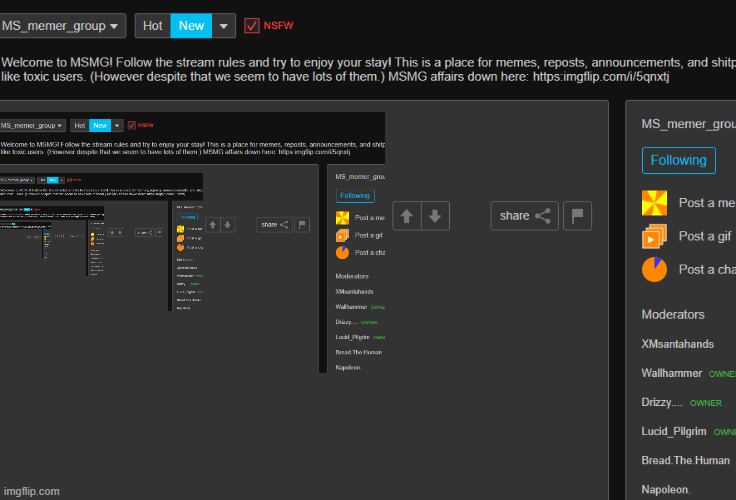Select the New sorting tab at the top

(191, 25)
